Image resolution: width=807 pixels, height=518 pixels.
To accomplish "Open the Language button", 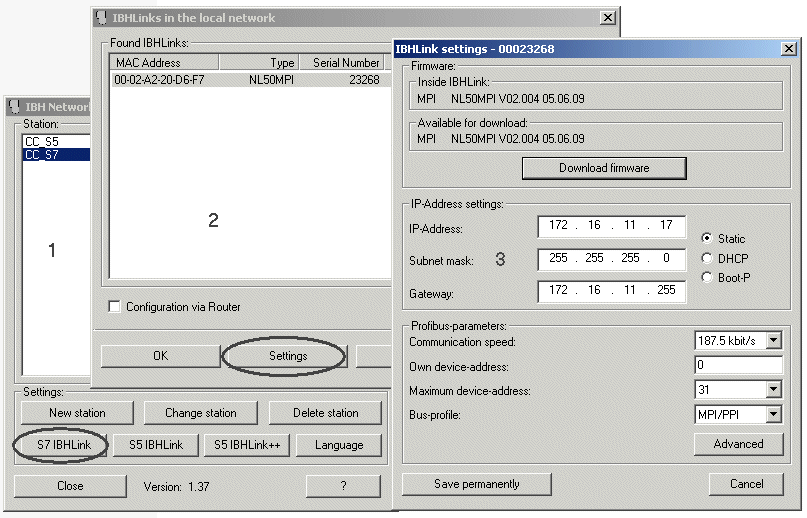I will 339,445.
